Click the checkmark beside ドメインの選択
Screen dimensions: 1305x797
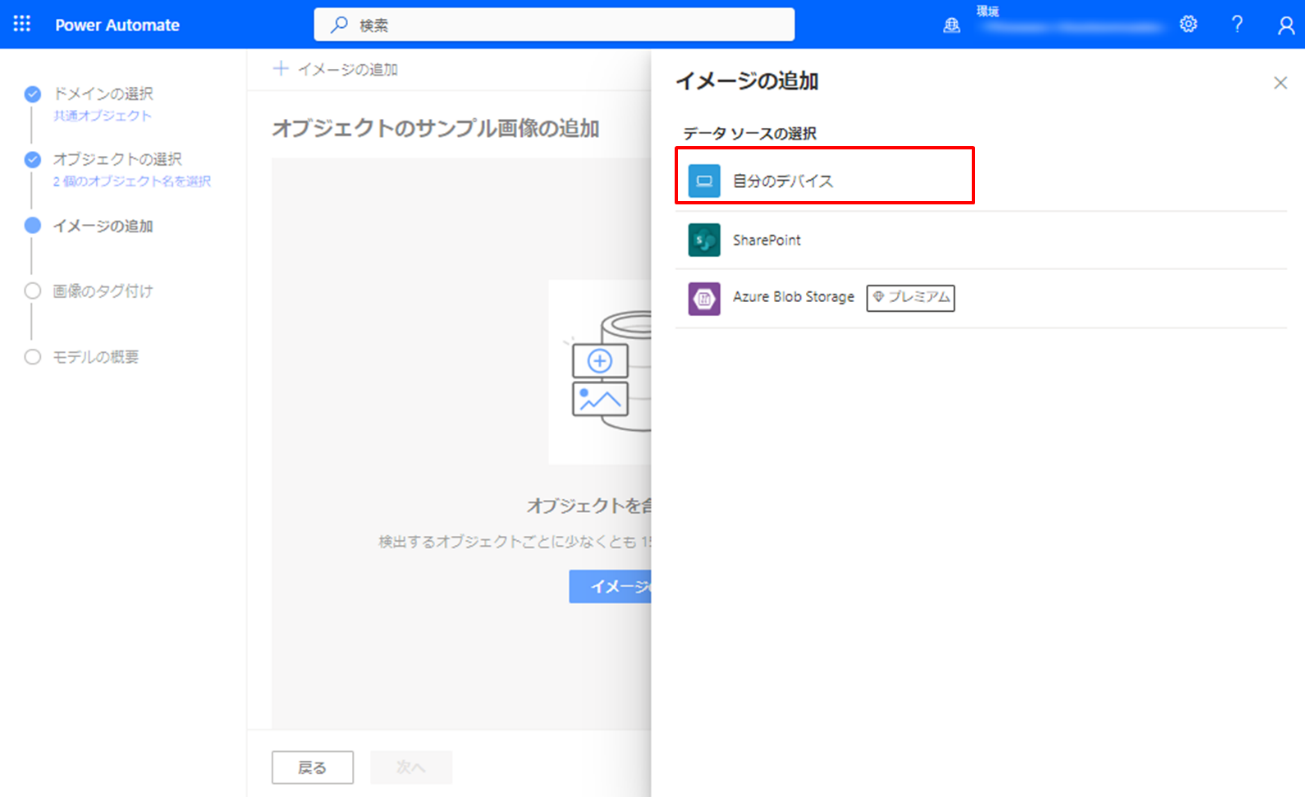pos(33,94)
